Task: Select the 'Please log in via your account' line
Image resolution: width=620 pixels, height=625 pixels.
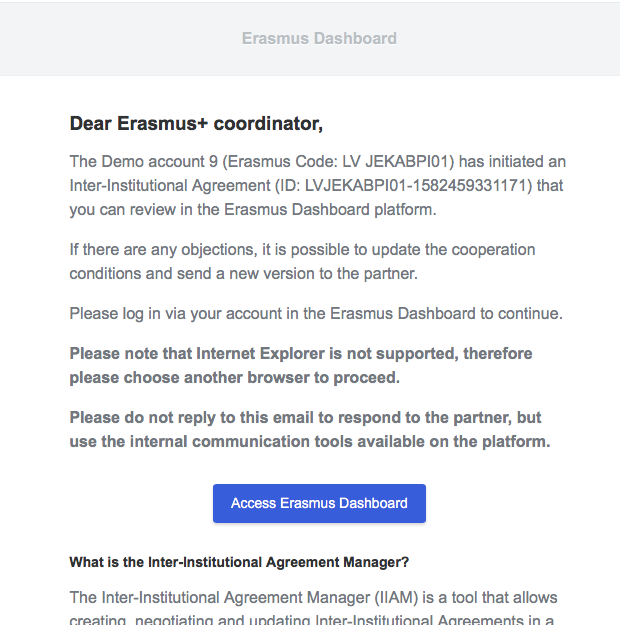Action: (316, 314)
